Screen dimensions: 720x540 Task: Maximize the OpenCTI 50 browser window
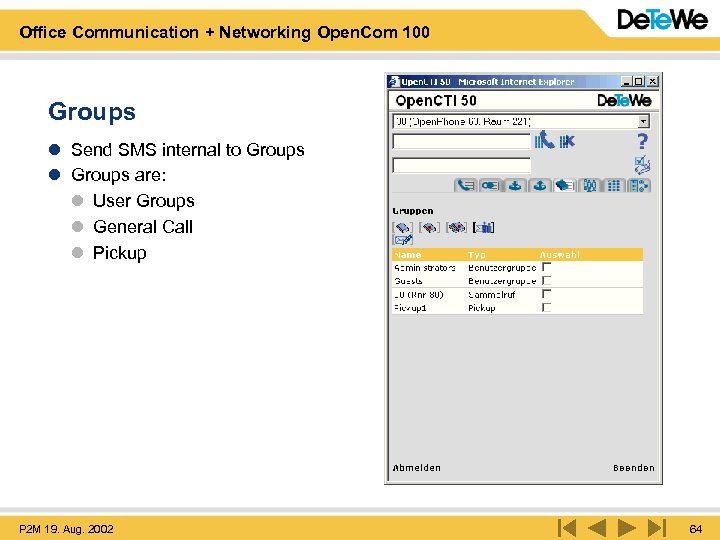(639, 82)
